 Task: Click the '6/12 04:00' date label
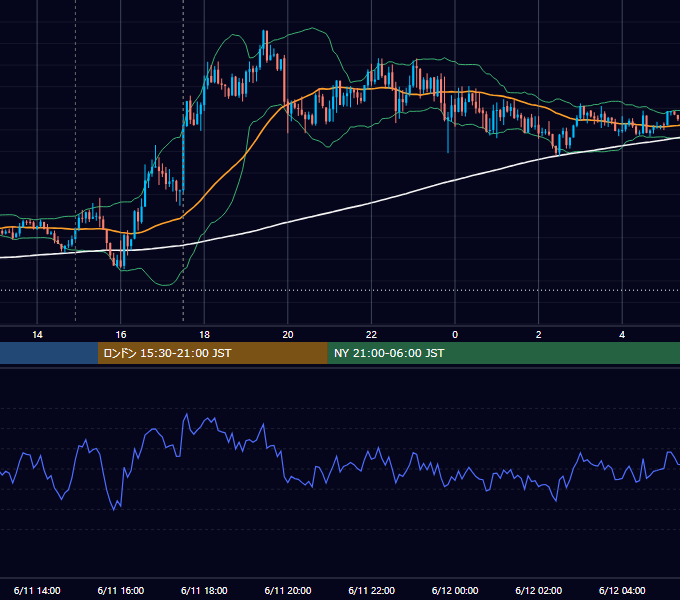point(622,590)
